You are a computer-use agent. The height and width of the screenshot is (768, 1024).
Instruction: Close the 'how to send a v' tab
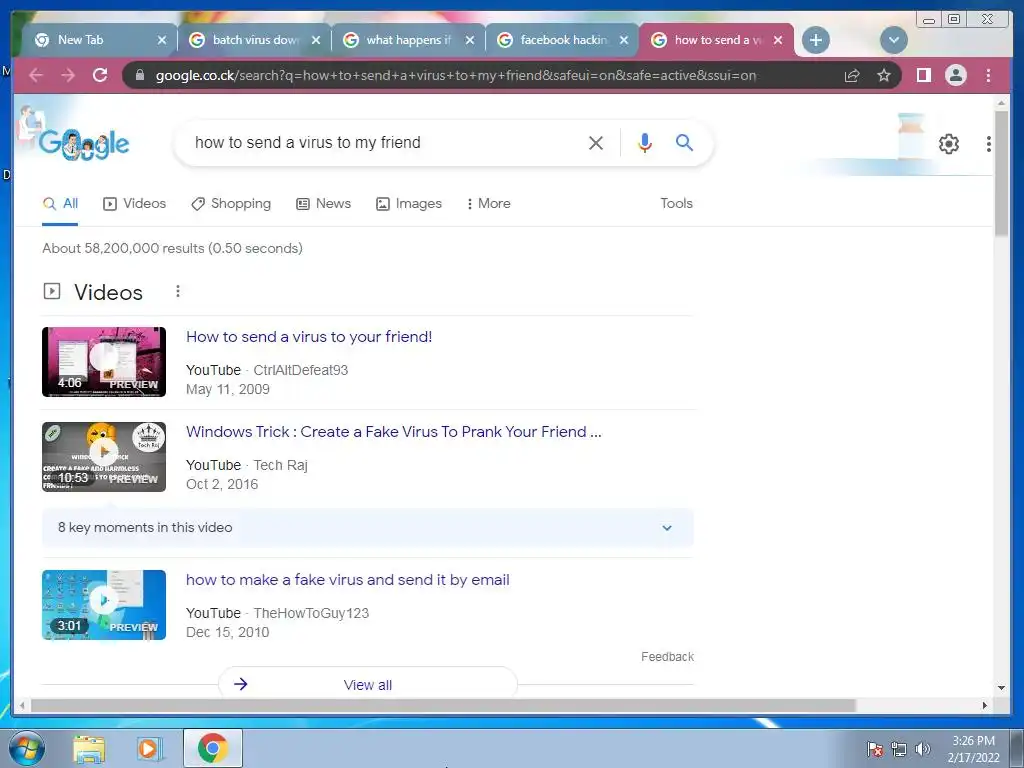[778, 40]
